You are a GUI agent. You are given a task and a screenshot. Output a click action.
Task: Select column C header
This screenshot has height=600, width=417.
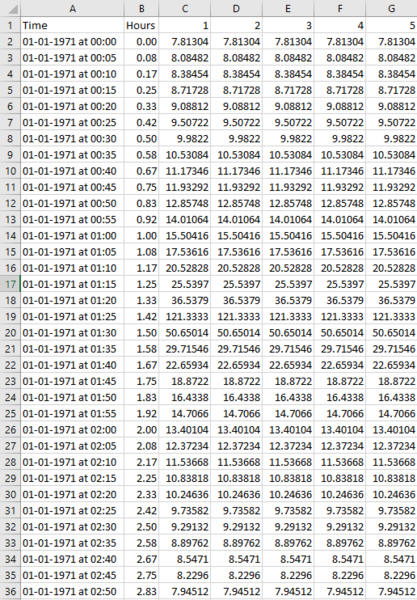coord(184,8)
